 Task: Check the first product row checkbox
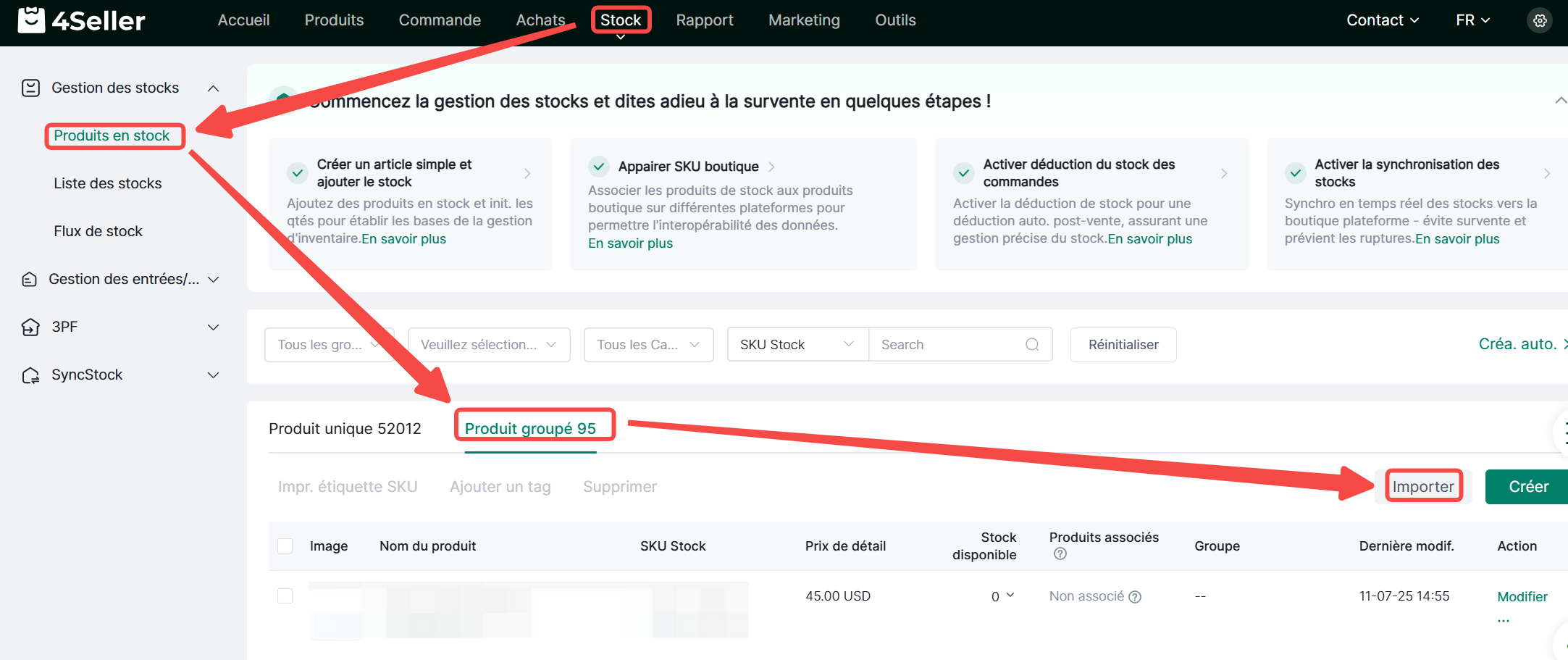tap(285, 596)
